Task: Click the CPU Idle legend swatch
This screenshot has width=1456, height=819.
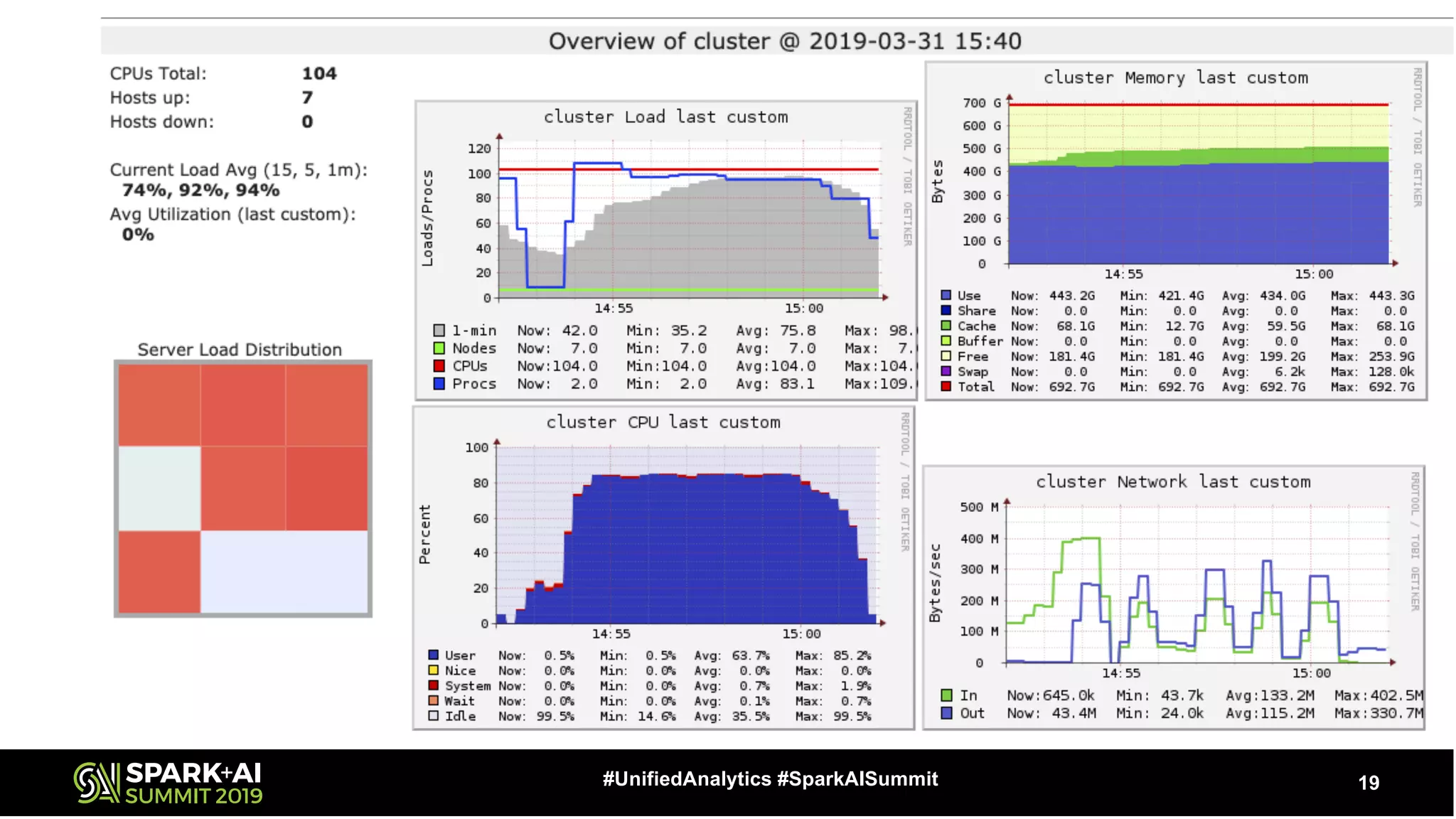Action: coord(433,716)
